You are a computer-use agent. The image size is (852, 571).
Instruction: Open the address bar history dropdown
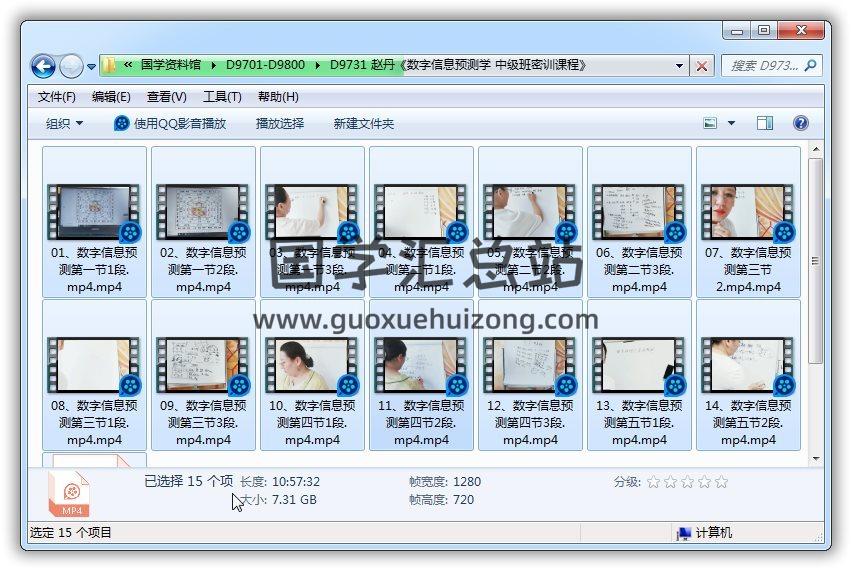pos(680,66)
